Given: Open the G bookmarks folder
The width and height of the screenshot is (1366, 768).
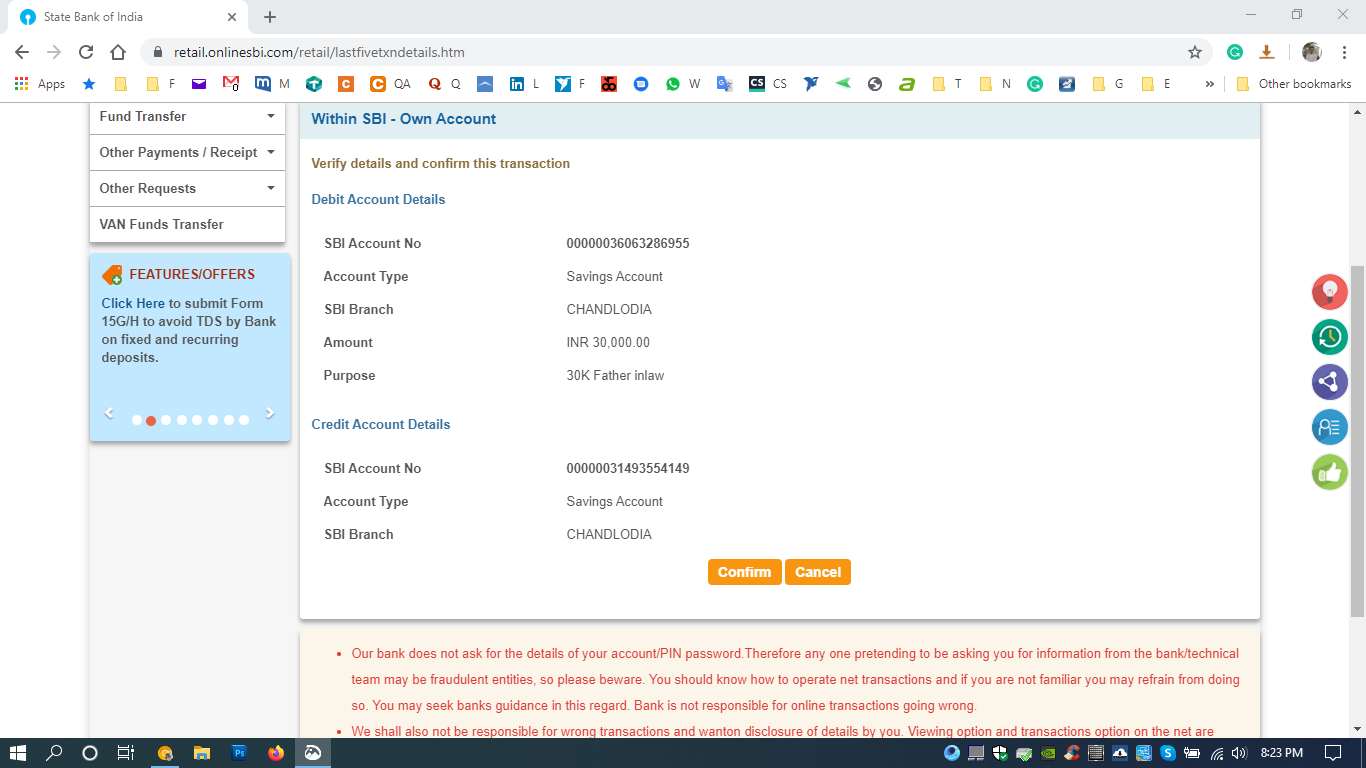Looking at the screenshot, I should pos(1108,84).
